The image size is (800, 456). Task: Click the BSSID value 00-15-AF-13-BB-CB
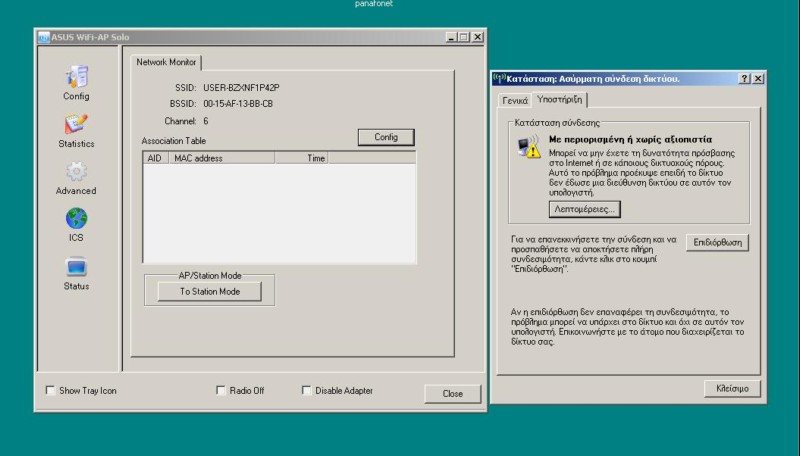(238, 104)
